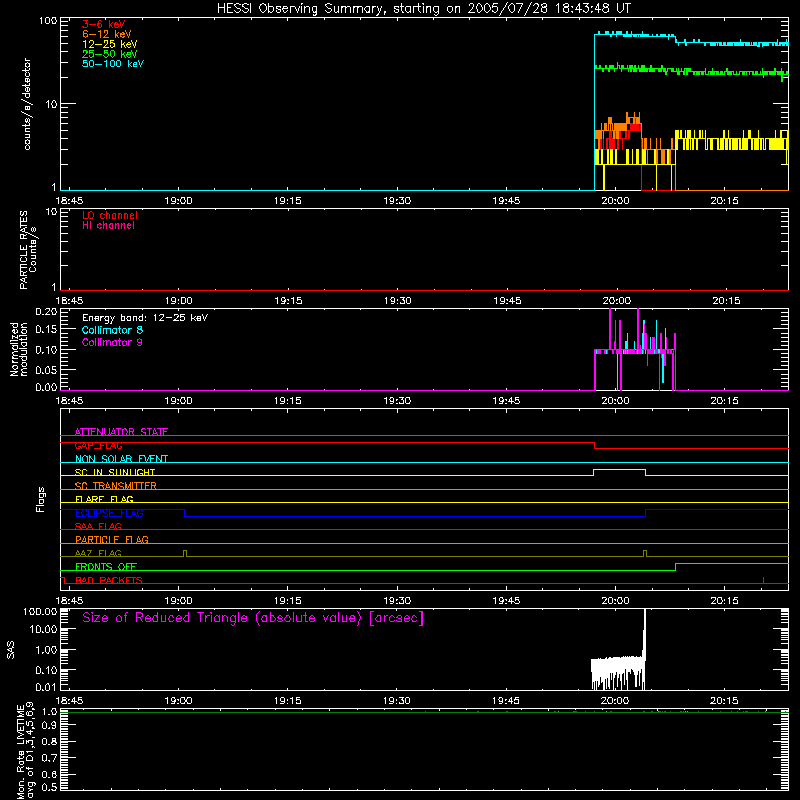Screen dimensions: 800x800
Task: Click the Mon. Rate LIVETIME axis label
Action: [25, 751]
